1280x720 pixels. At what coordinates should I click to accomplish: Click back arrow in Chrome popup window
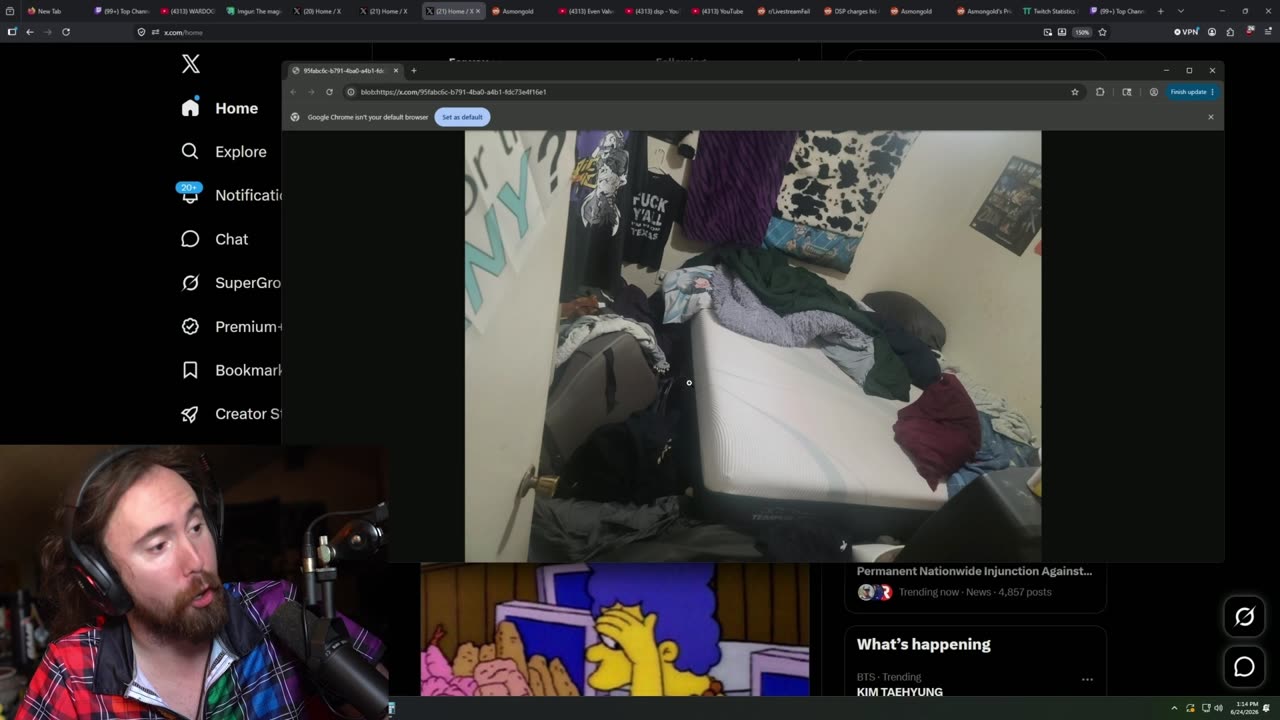[293, 92]
